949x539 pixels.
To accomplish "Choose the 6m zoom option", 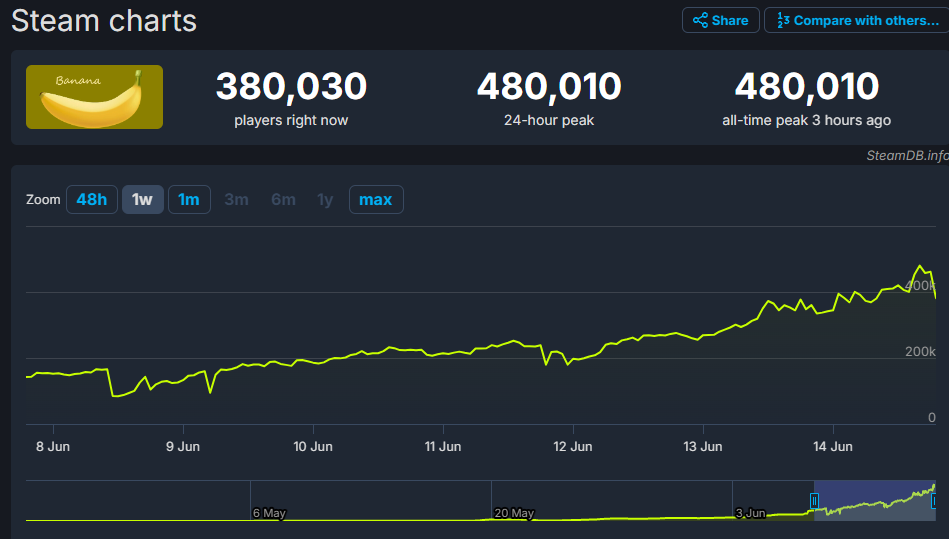I will click(283, 200).
